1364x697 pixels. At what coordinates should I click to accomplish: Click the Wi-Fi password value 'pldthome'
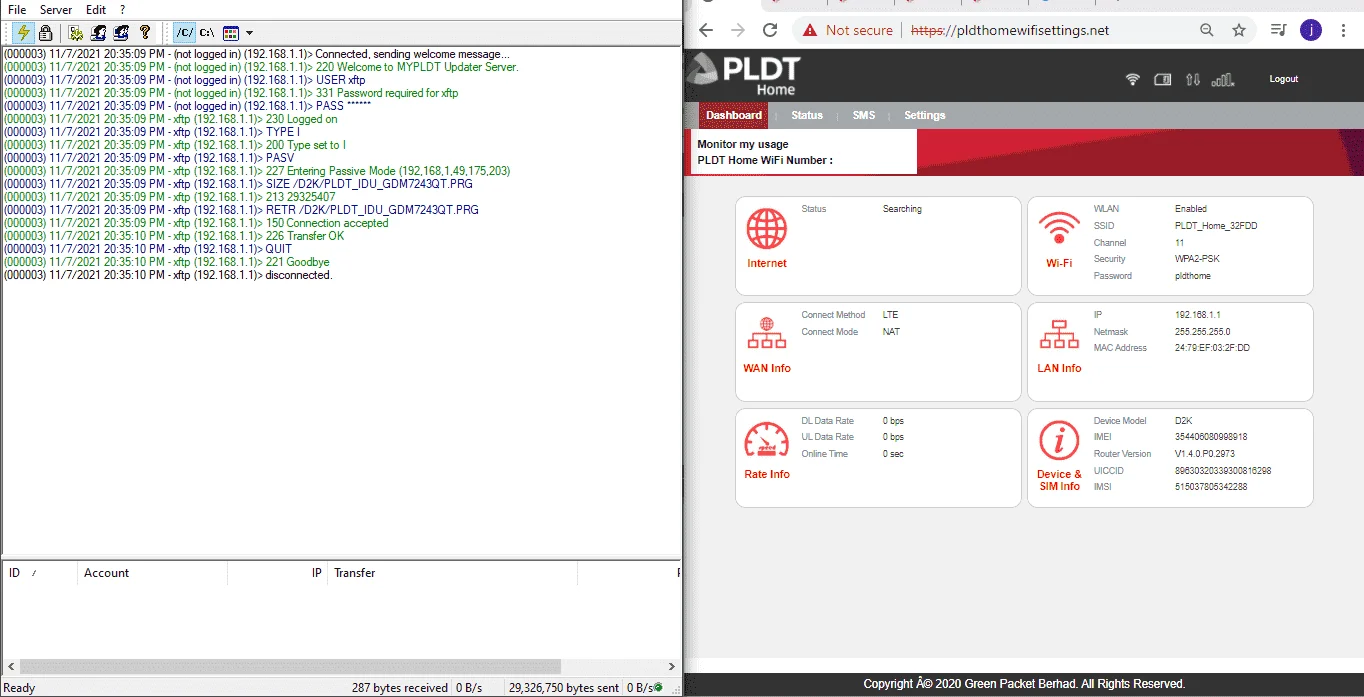pos(1193,276)
